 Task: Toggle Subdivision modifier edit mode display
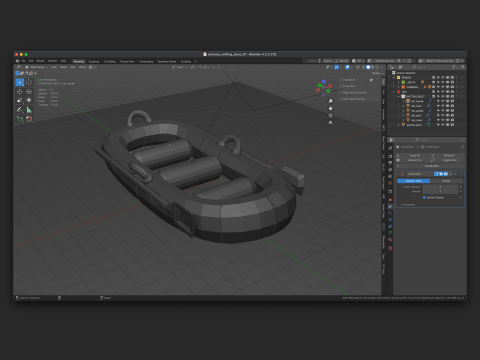tap(436, 174)
